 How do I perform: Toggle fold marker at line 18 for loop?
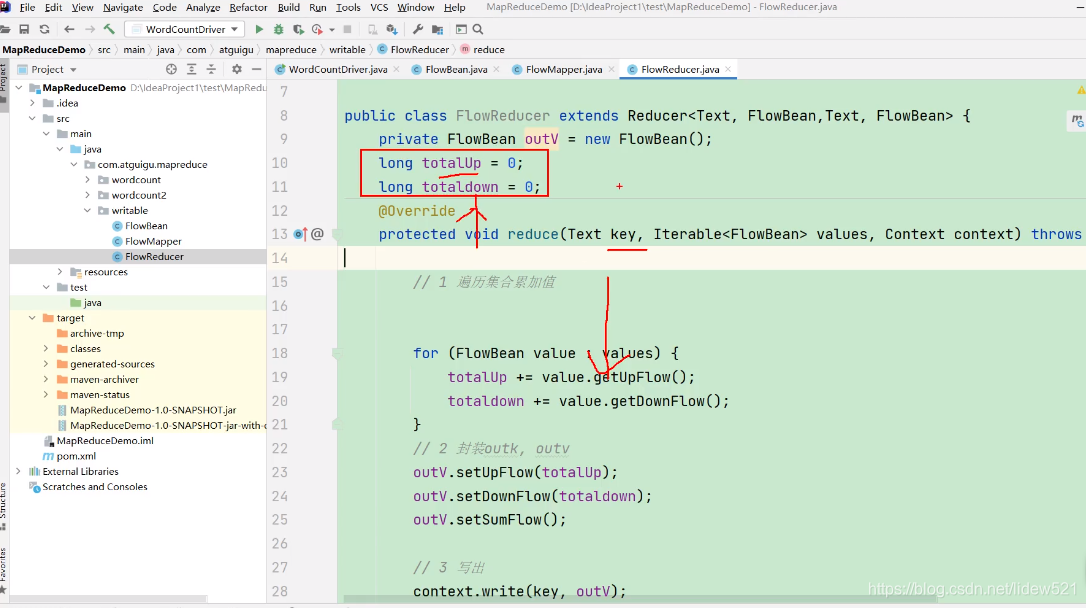pyautogui.click(x=337, y=353)
